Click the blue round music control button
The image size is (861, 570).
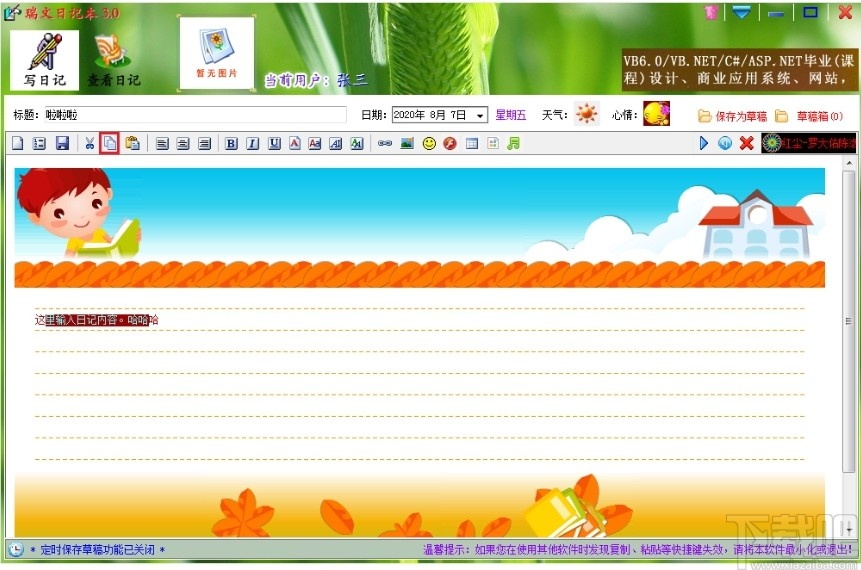point(725,143)
